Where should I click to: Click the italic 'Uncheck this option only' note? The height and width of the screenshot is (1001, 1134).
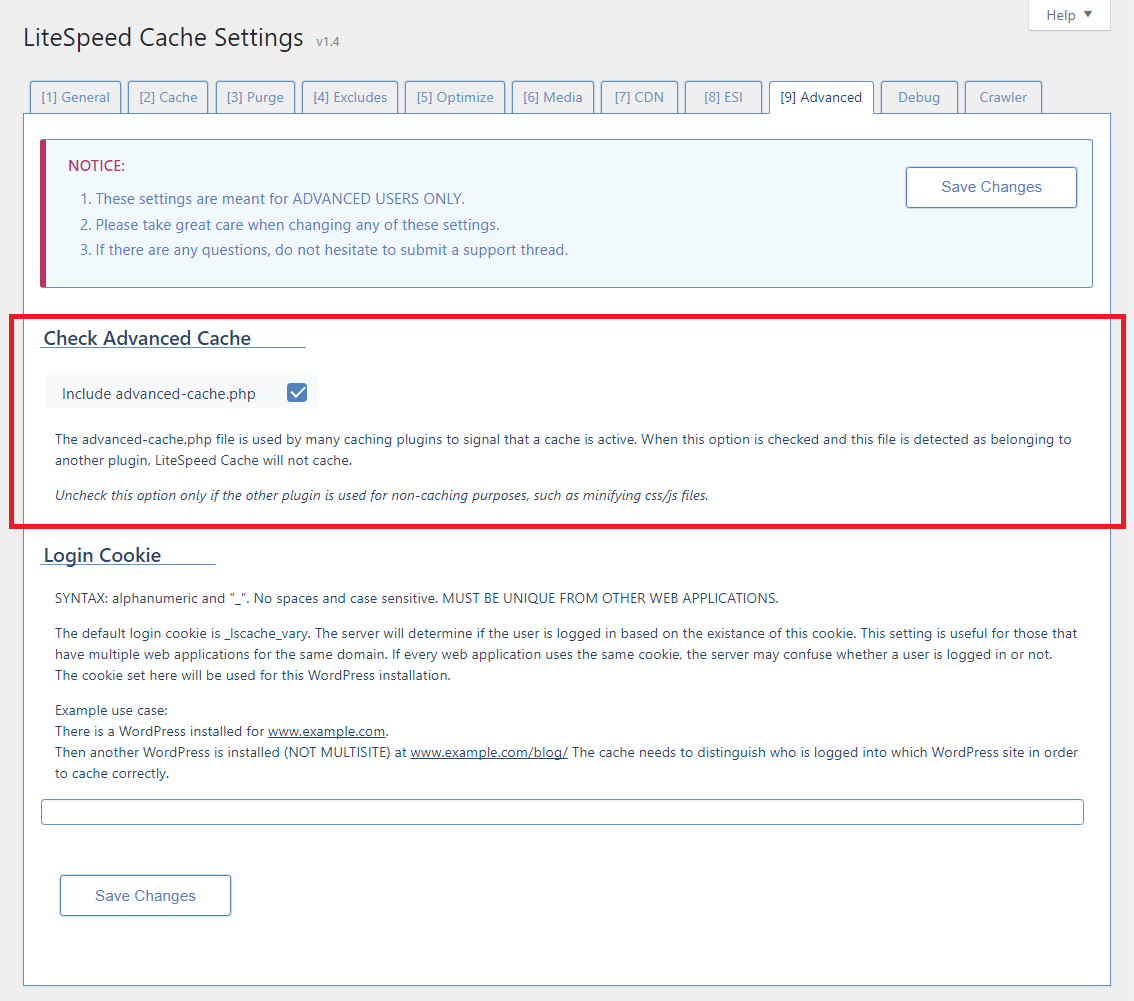pos(381,495)
